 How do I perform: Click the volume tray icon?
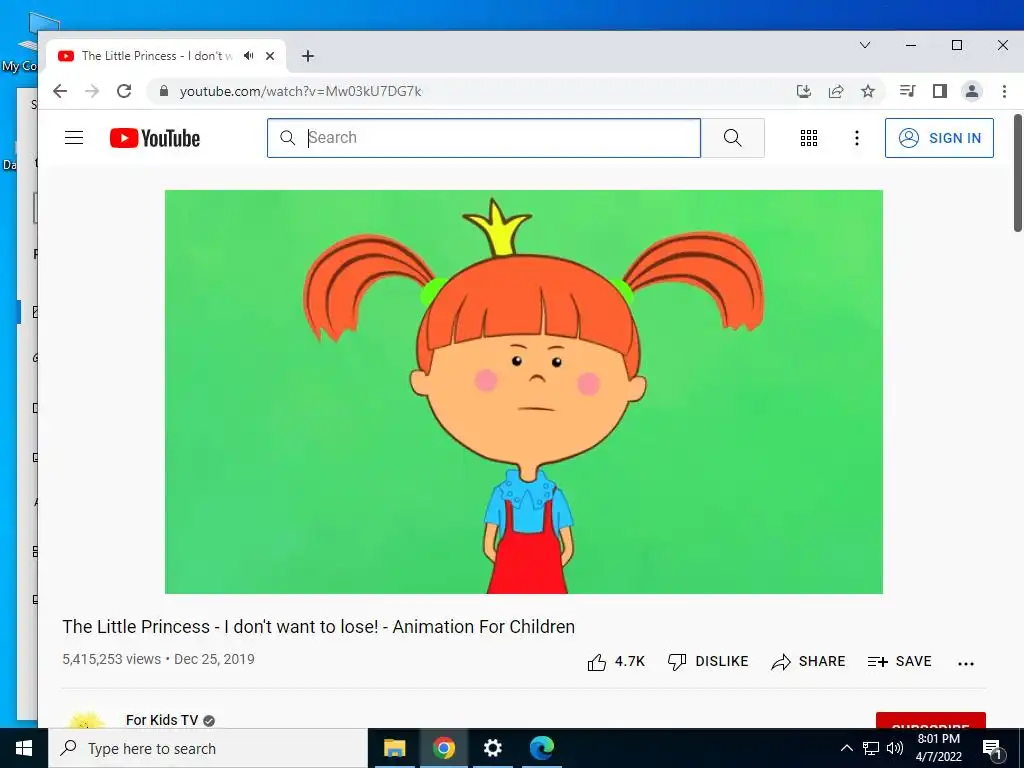click(895, 748)
